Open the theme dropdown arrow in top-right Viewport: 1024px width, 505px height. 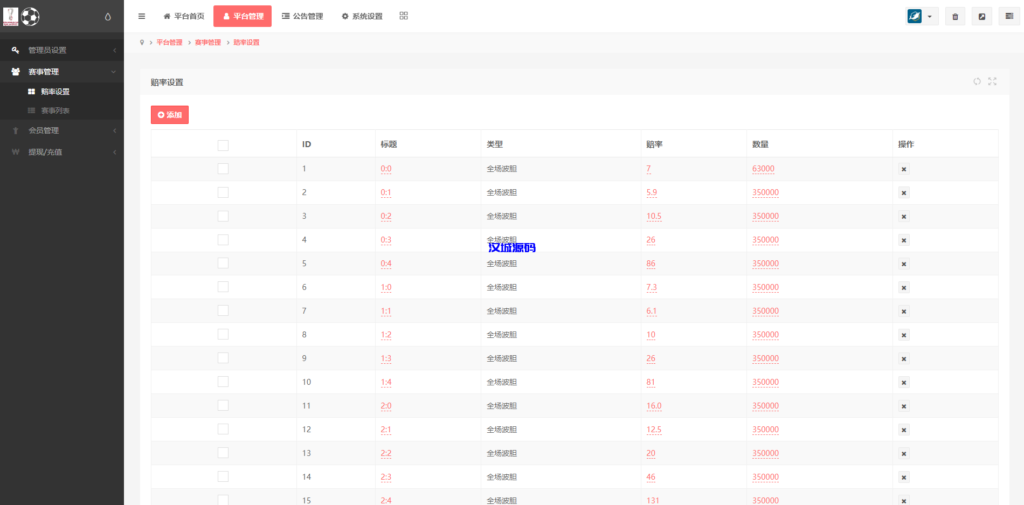tap(930, 17)
